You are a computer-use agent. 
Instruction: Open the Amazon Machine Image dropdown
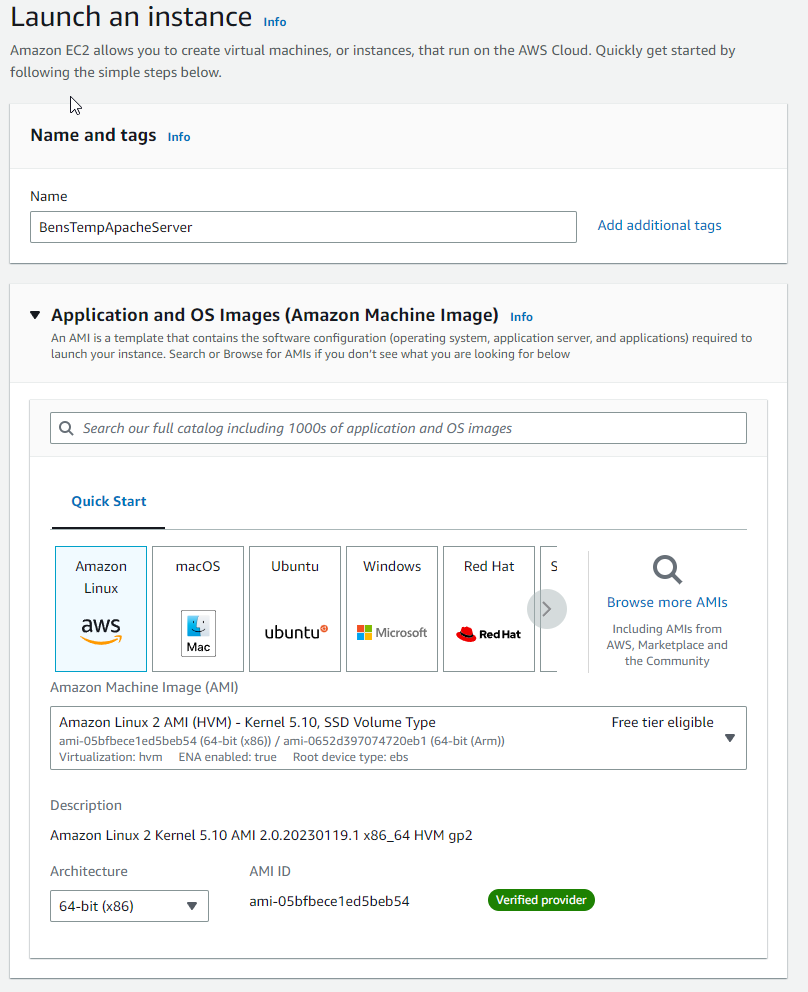pos(398,738)
